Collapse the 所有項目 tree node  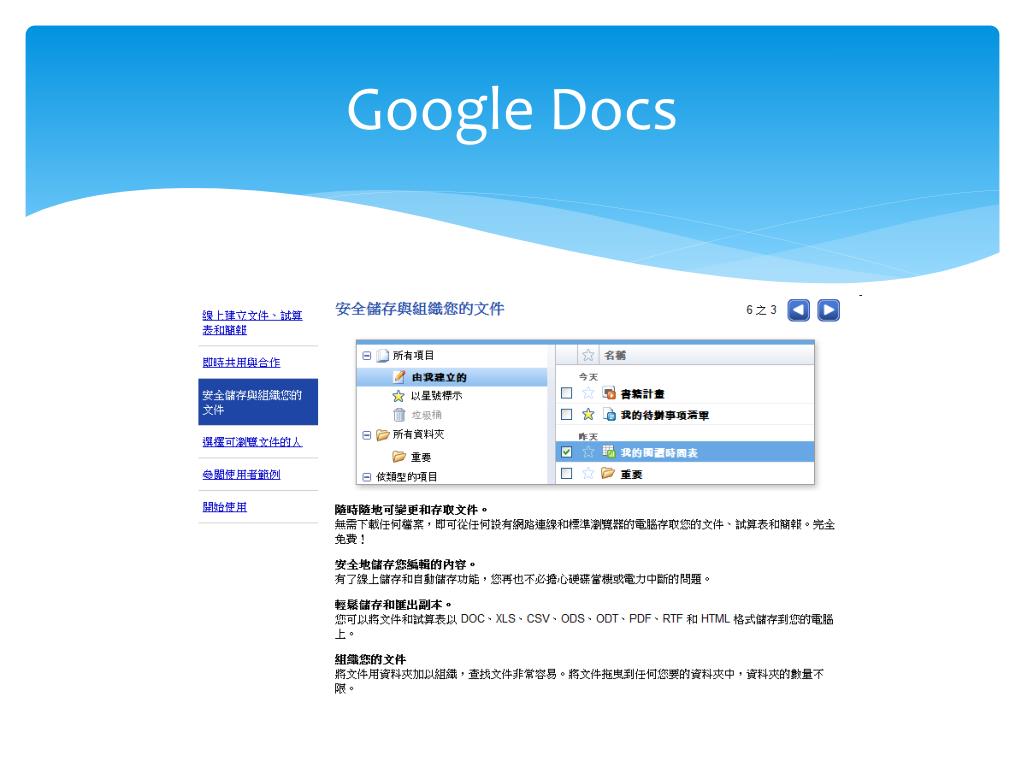[366, 356]
